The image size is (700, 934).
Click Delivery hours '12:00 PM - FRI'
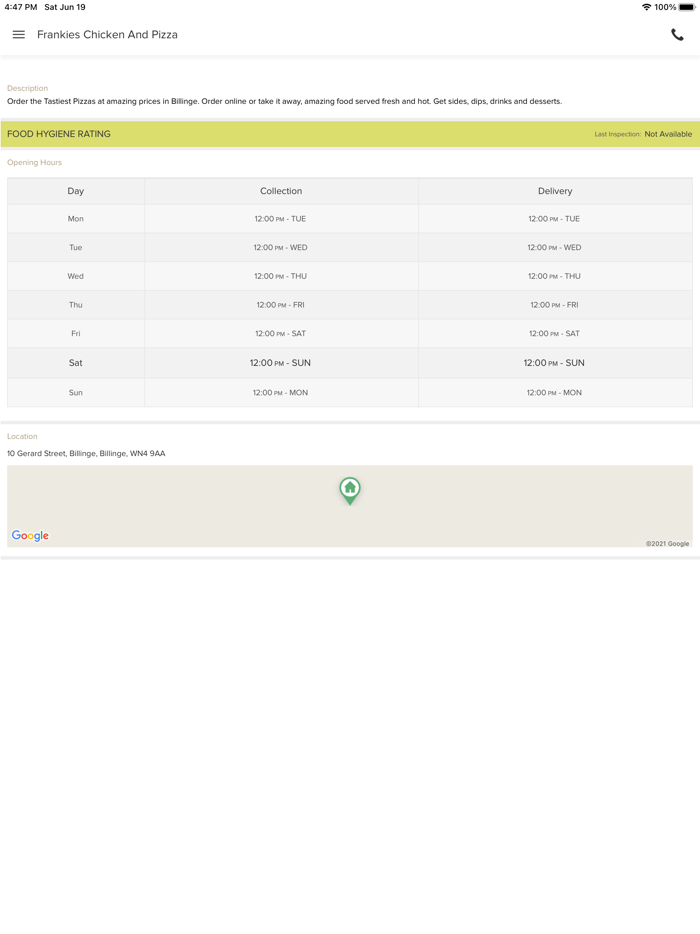click(x=554, y=304)
